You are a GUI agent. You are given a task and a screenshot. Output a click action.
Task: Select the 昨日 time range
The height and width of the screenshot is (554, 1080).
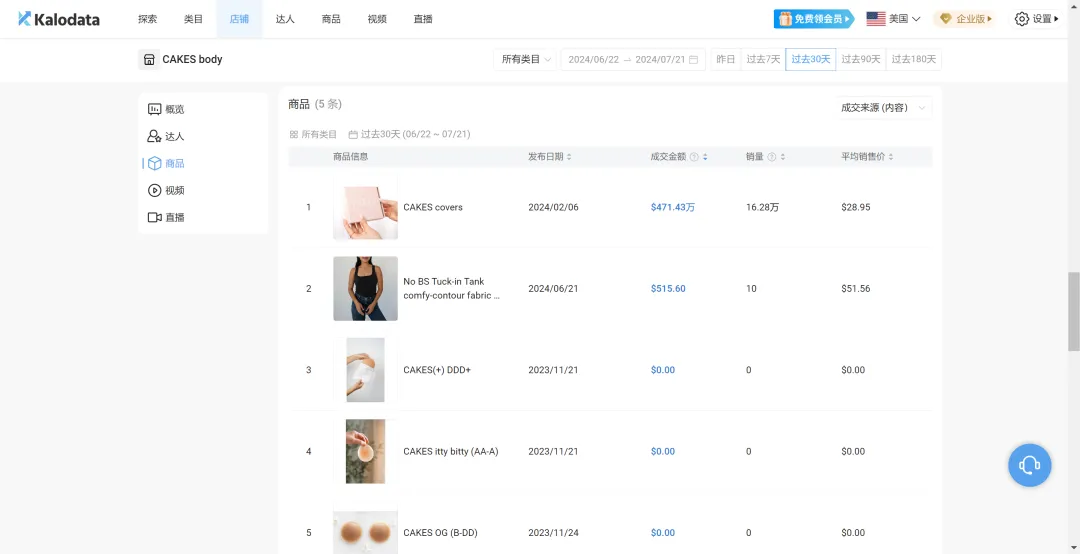[x=725, y=60]
